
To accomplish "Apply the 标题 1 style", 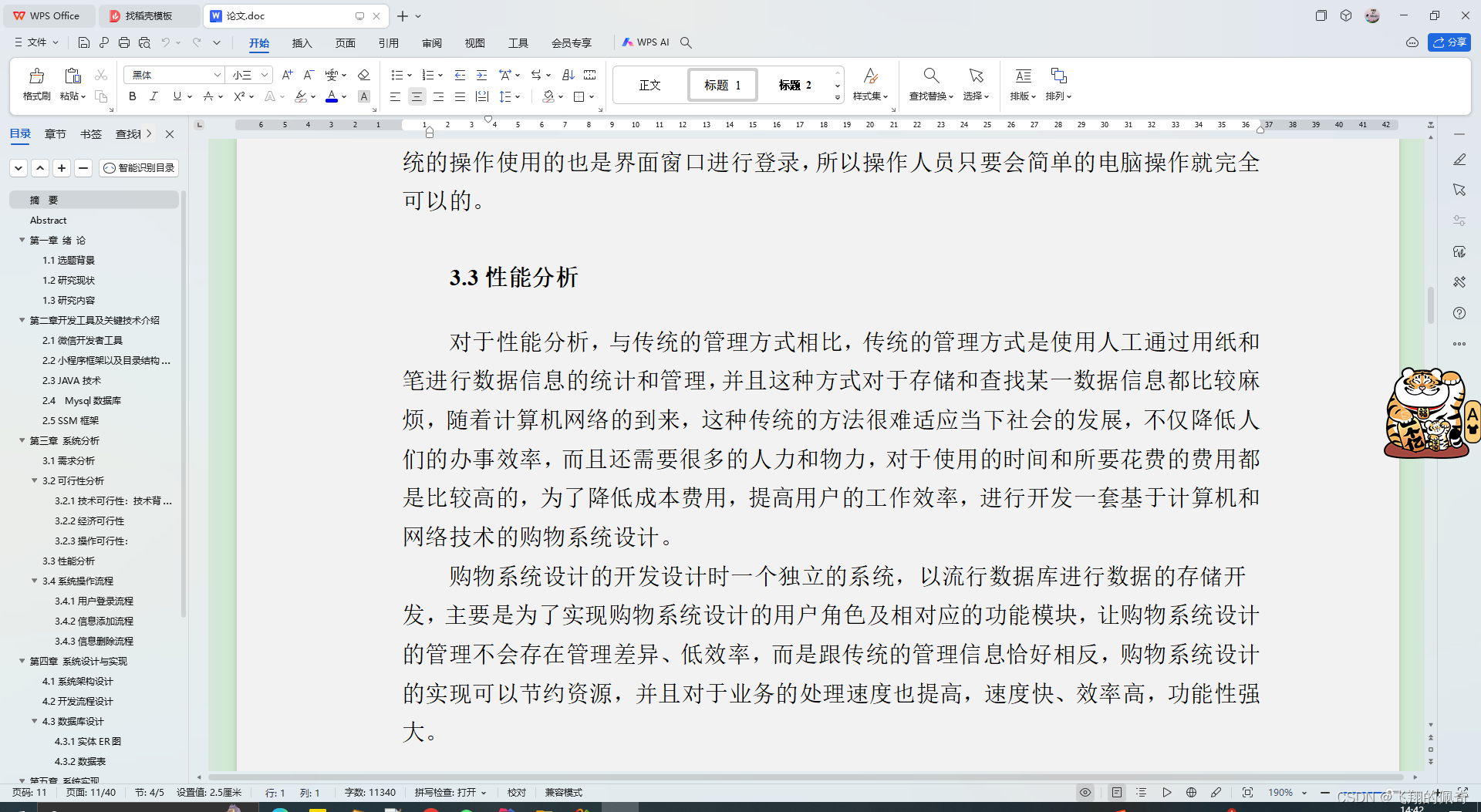I will pyautogui.click(x=723, y=85).
